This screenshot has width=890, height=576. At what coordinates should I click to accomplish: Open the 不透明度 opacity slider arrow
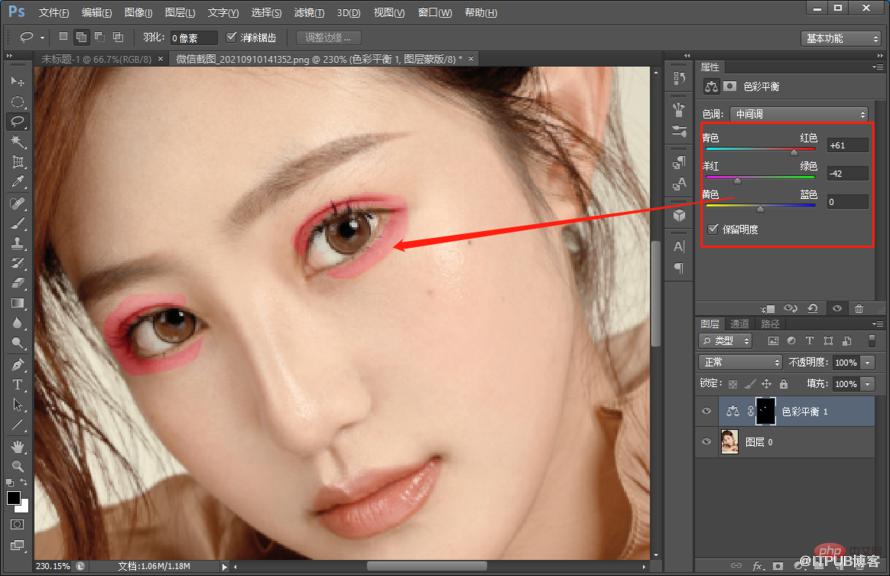pyautogui.click(x=868, y=362)
